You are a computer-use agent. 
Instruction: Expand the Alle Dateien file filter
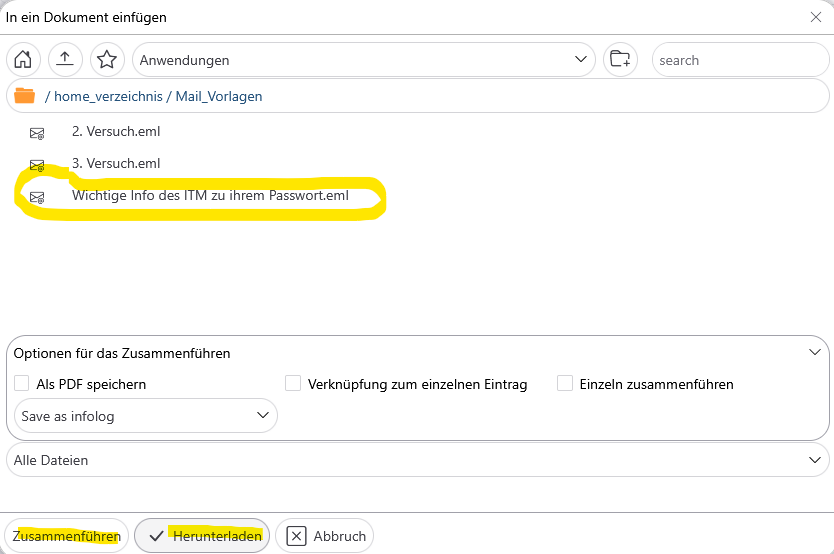[x=417, y=460]
